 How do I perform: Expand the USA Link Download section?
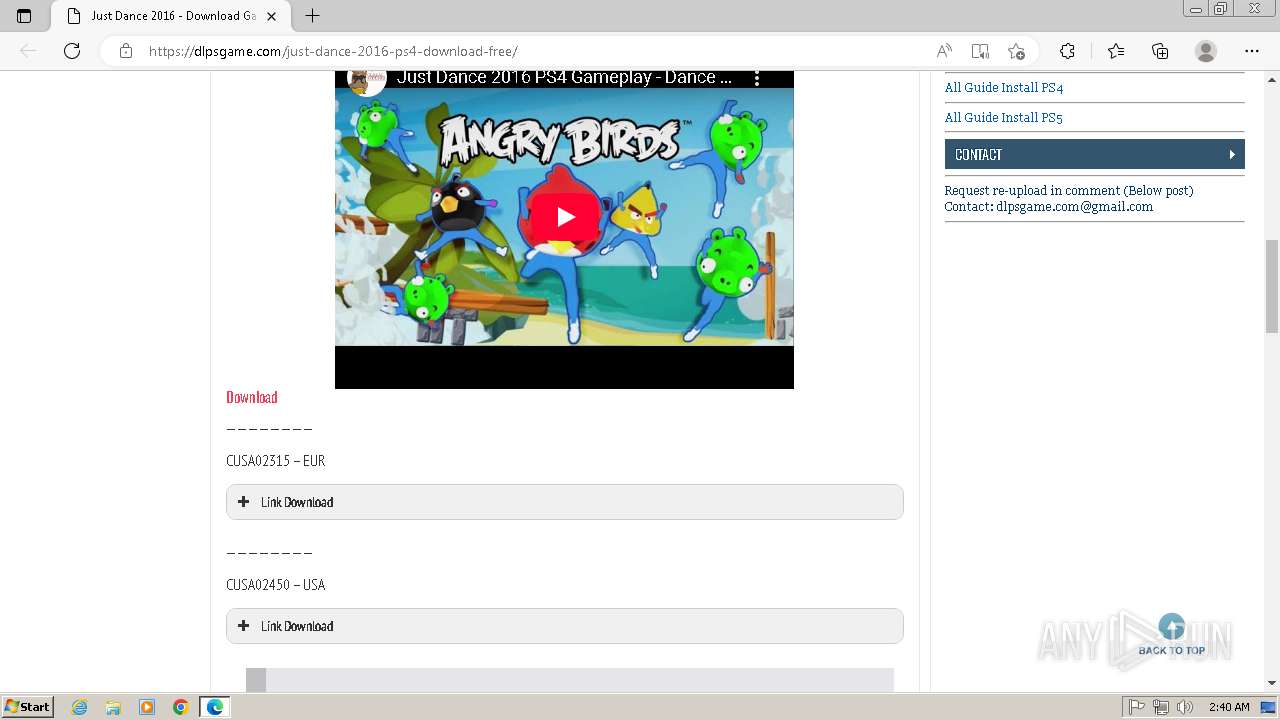(565, 626)
